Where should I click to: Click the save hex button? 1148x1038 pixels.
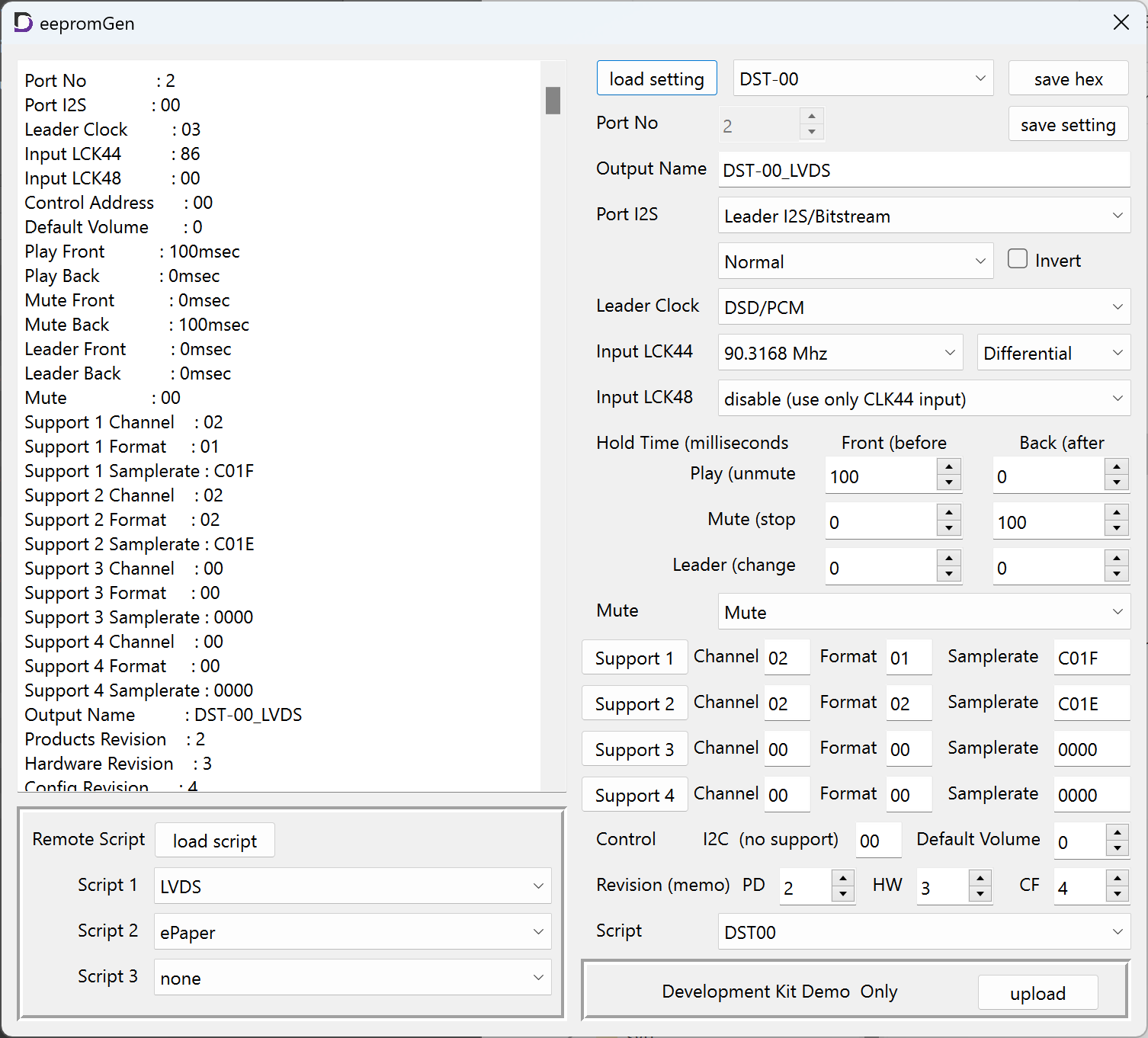[x=1068, y=78]
